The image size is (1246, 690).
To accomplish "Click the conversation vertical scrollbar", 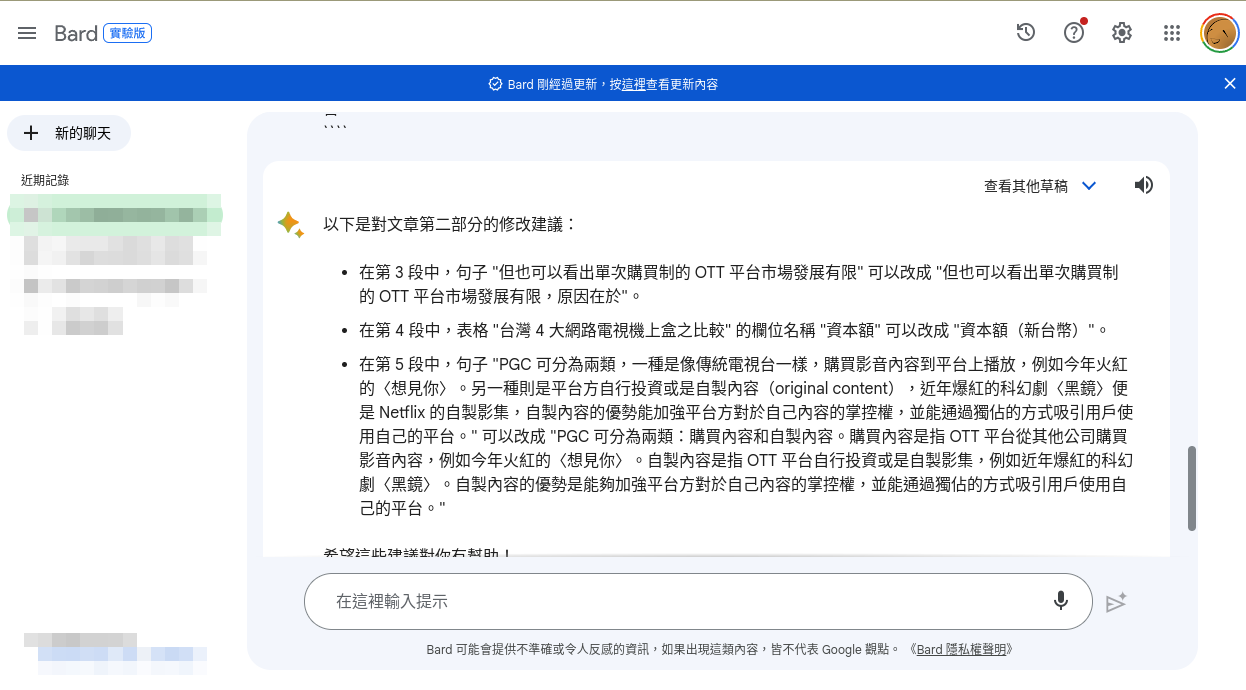I will tap(1191, 488).
